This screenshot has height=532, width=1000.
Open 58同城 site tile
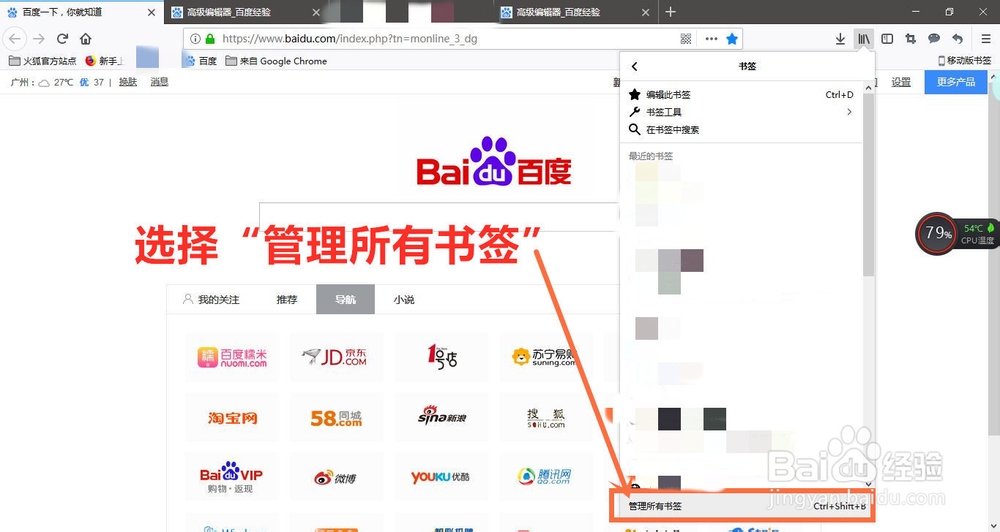[336, 418]
